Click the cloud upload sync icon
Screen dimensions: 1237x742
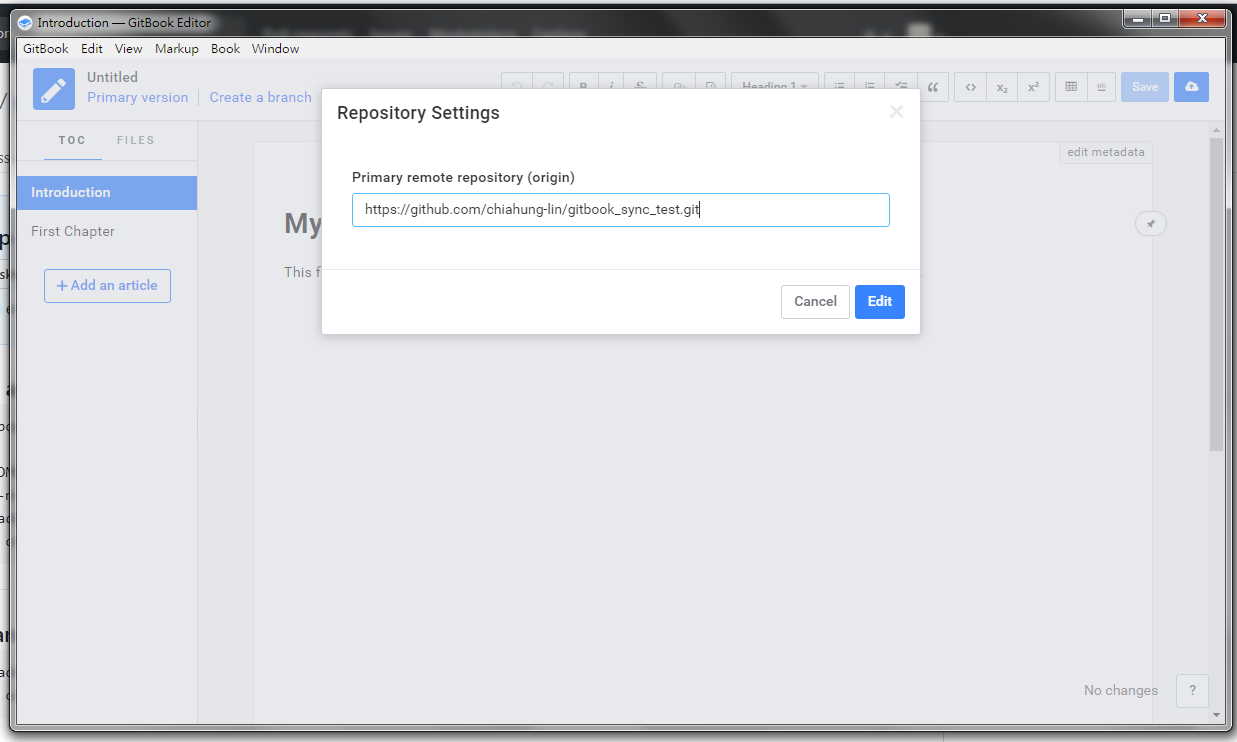click(1191, 87)
